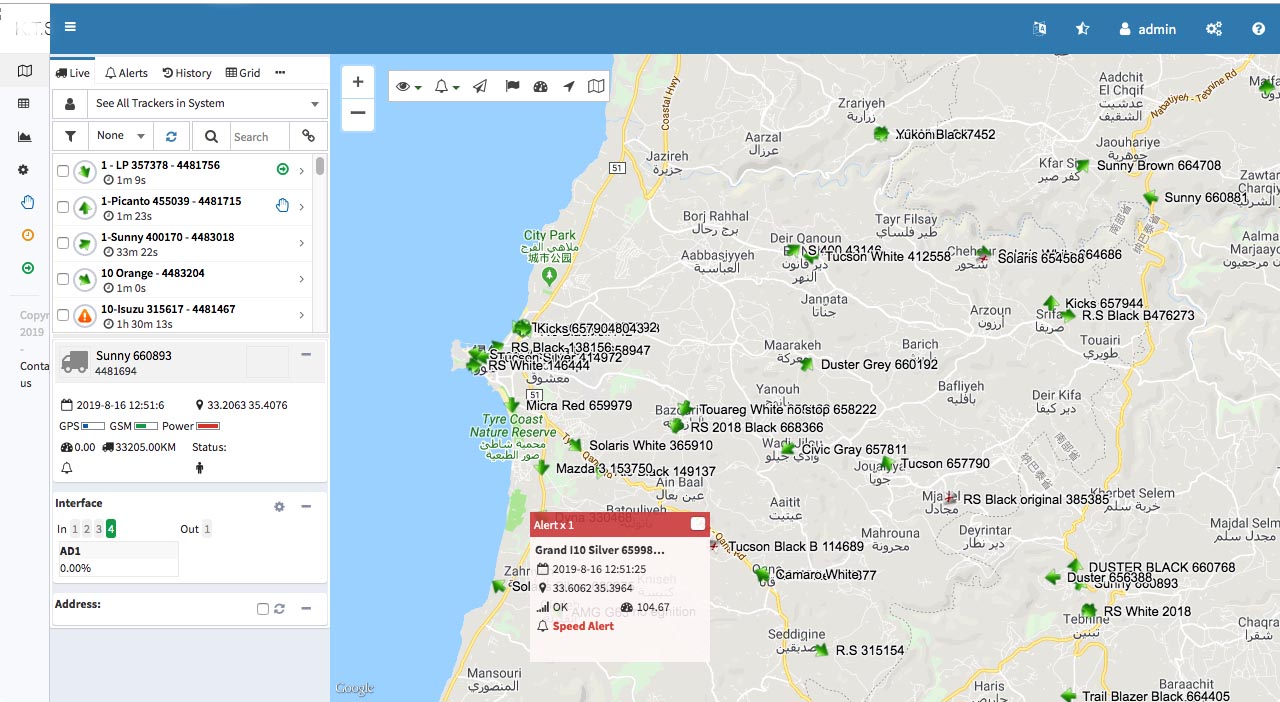Screen dimensions: 1280x702
Task: Open Interface panel gear settings
Action: tap(280, 507)
